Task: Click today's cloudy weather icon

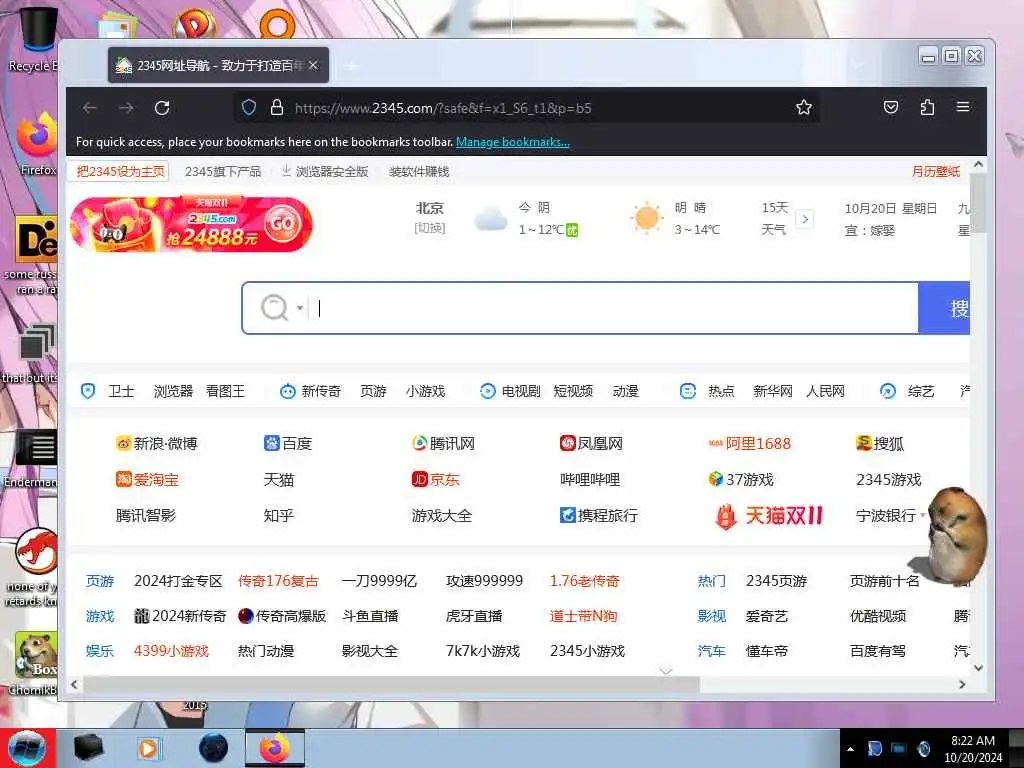Action: pyautogui.click(x=491, y=219)
